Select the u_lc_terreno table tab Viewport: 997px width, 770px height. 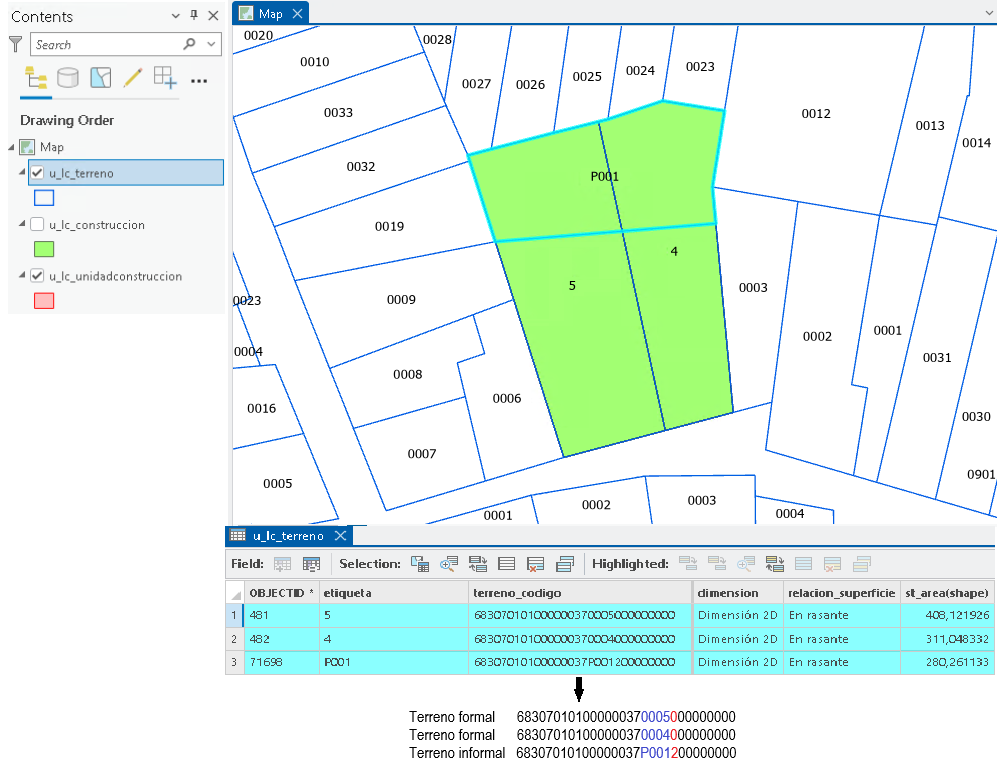click(x=288, y=536)
